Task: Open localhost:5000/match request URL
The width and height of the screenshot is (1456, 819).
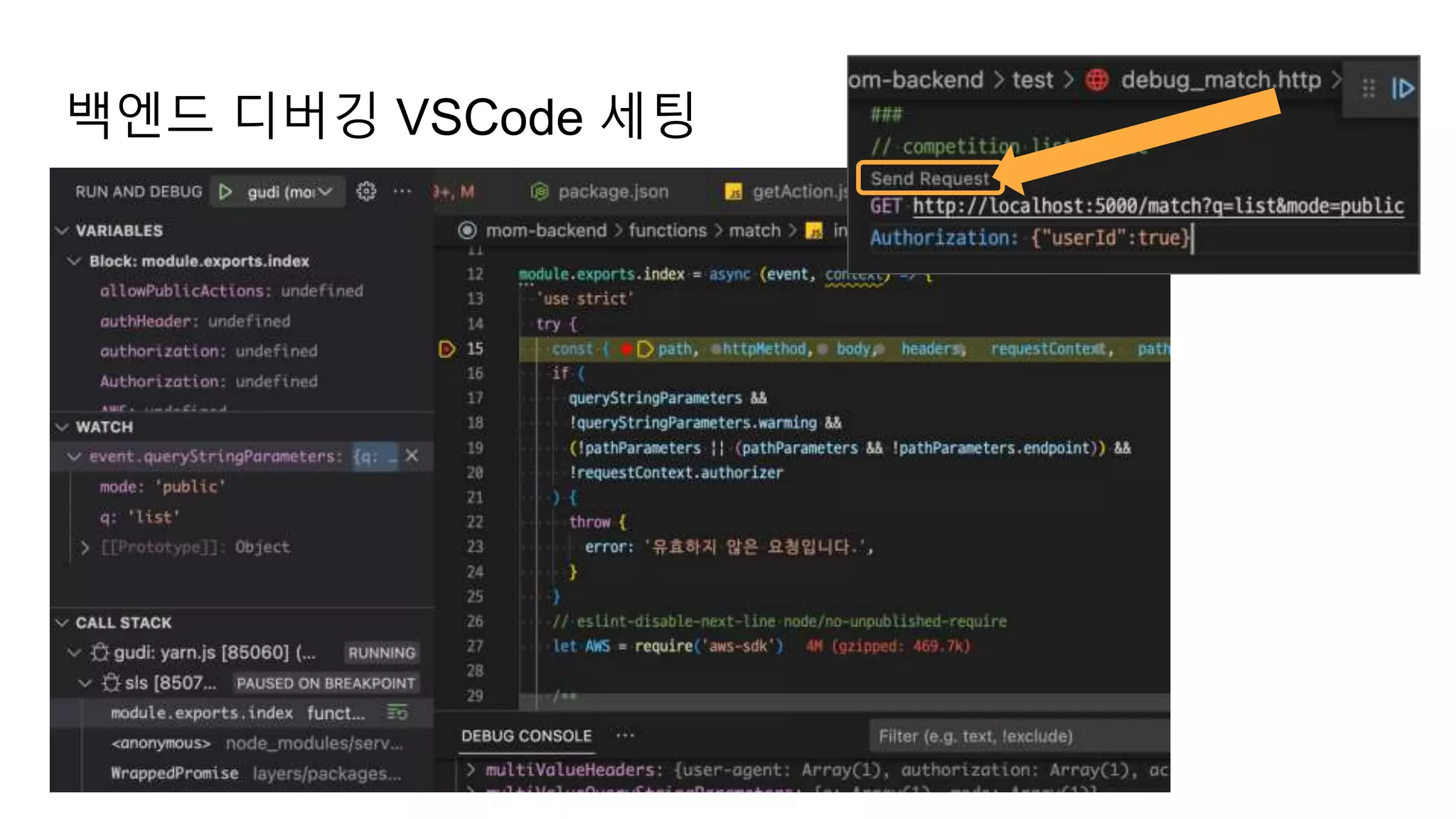Action: pos(1158,206)
